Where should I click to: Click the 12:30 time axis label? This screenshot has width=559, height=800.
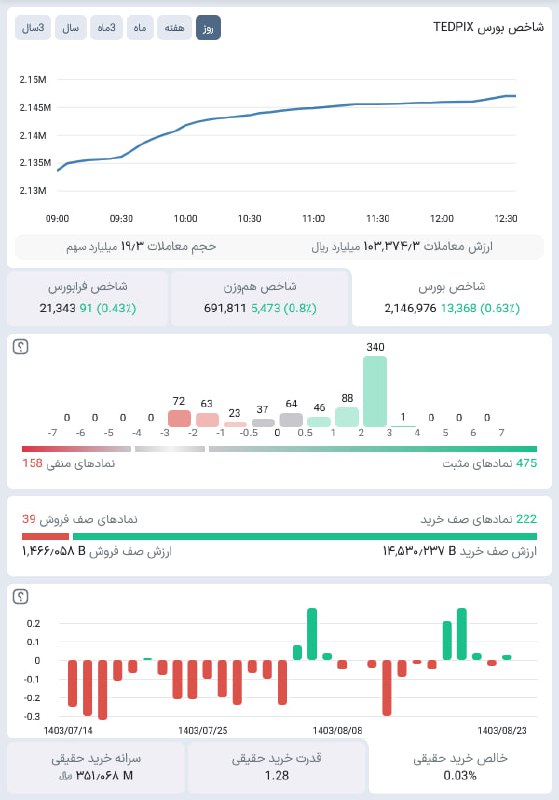coord(506,218)
